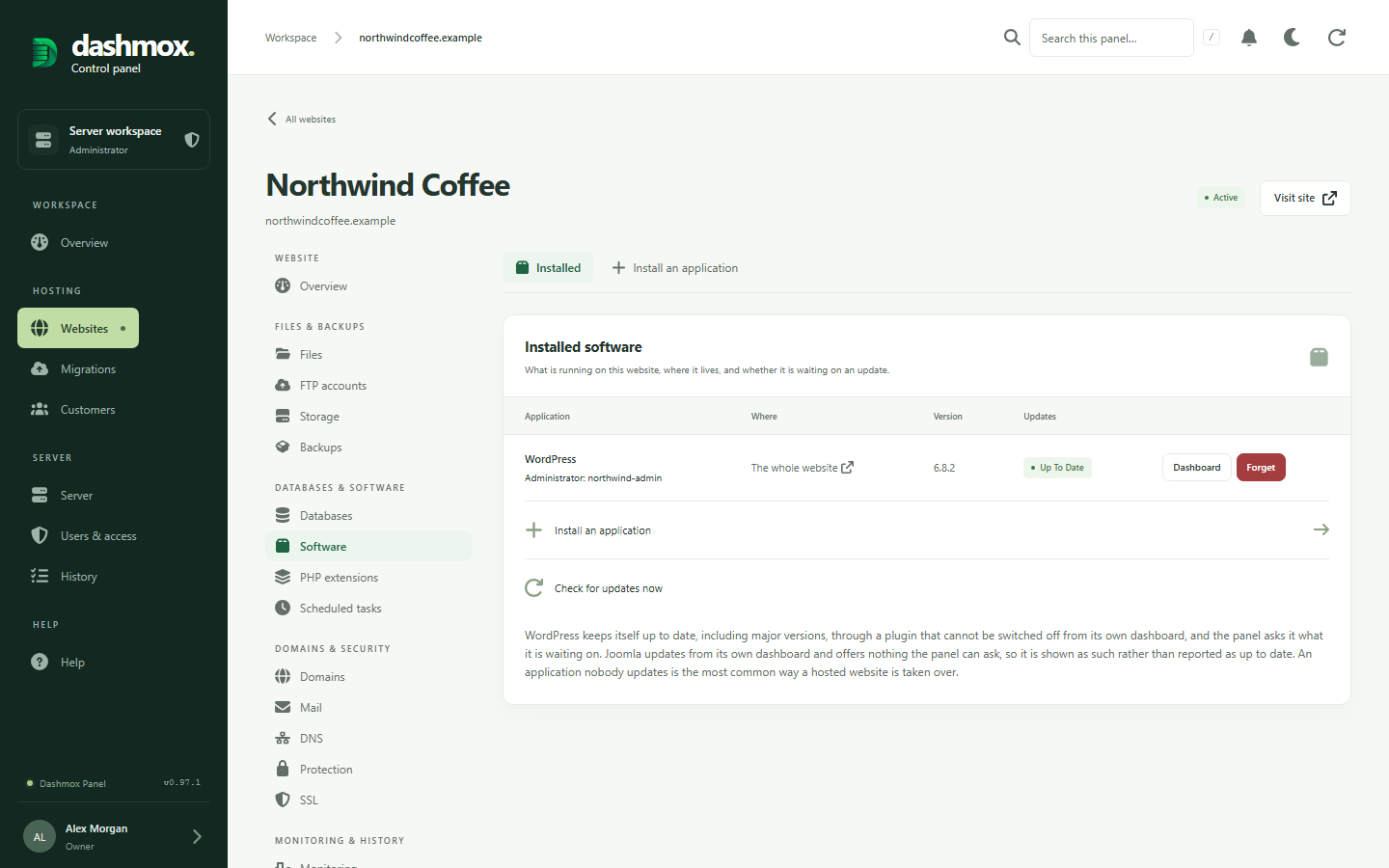This screenshot has width=1389, height=868.
Task: Open notifications bell
Action: (1249, 38)
